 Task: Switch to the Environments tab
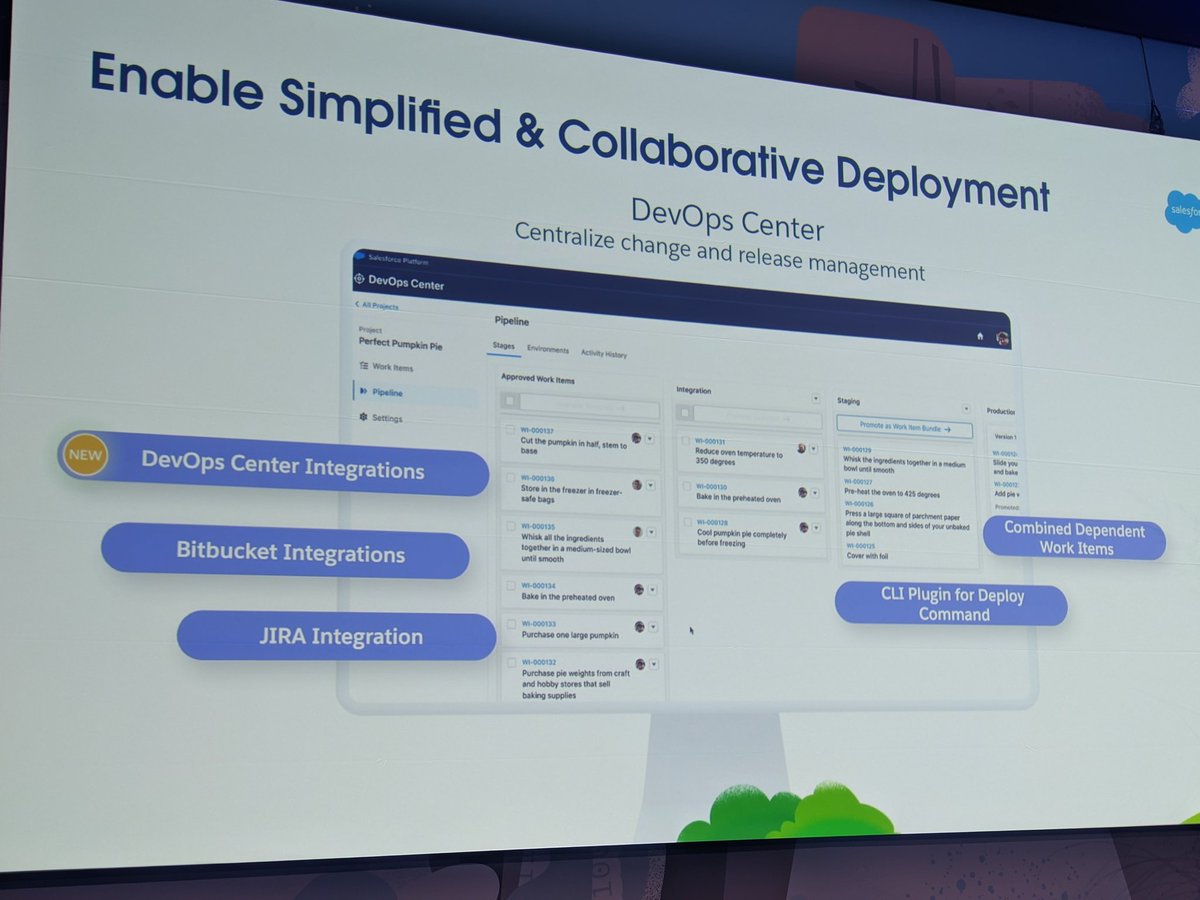click(x=548, y=349)
